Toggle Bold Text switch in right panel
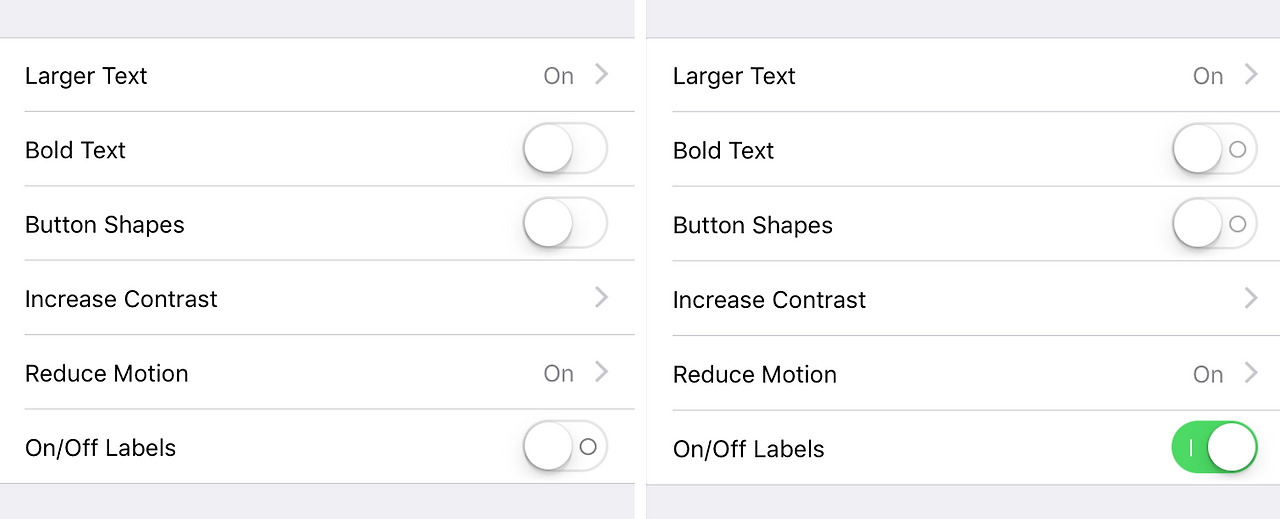The image size is (1280, 519). tap(1214, 149)
